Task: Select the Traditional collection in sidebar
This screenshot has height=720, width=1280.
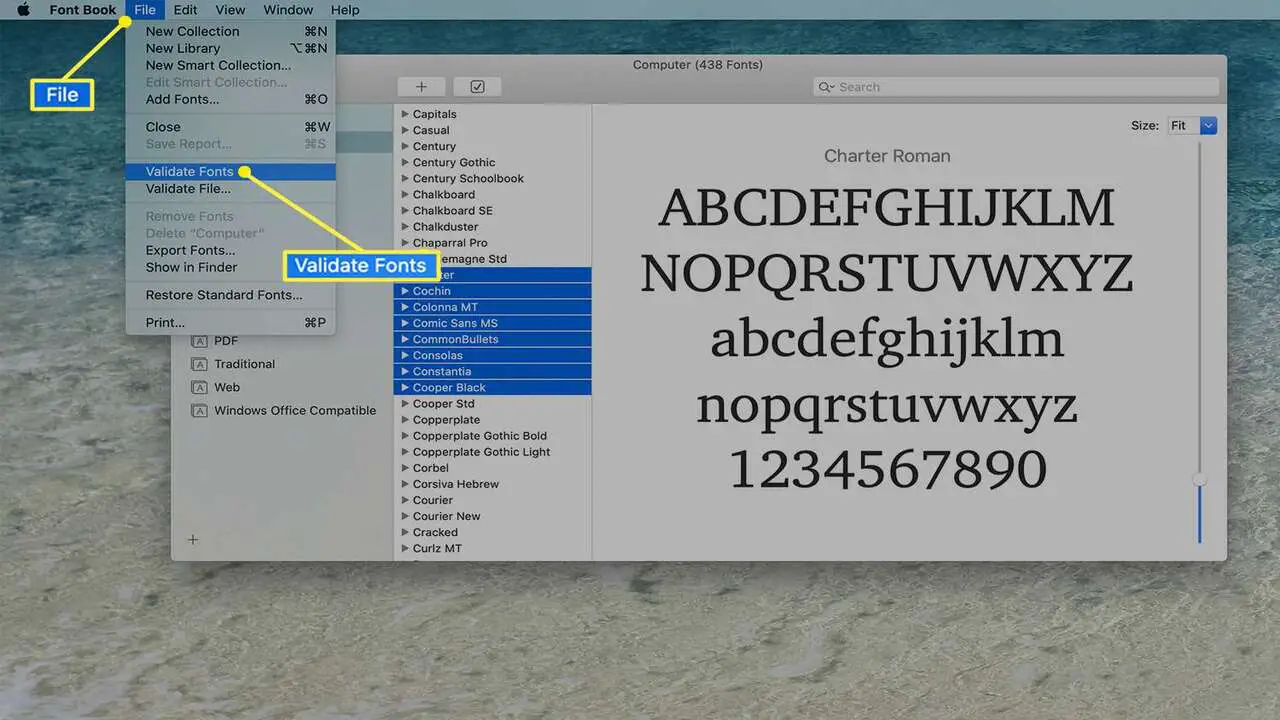Action: [244, 364]
